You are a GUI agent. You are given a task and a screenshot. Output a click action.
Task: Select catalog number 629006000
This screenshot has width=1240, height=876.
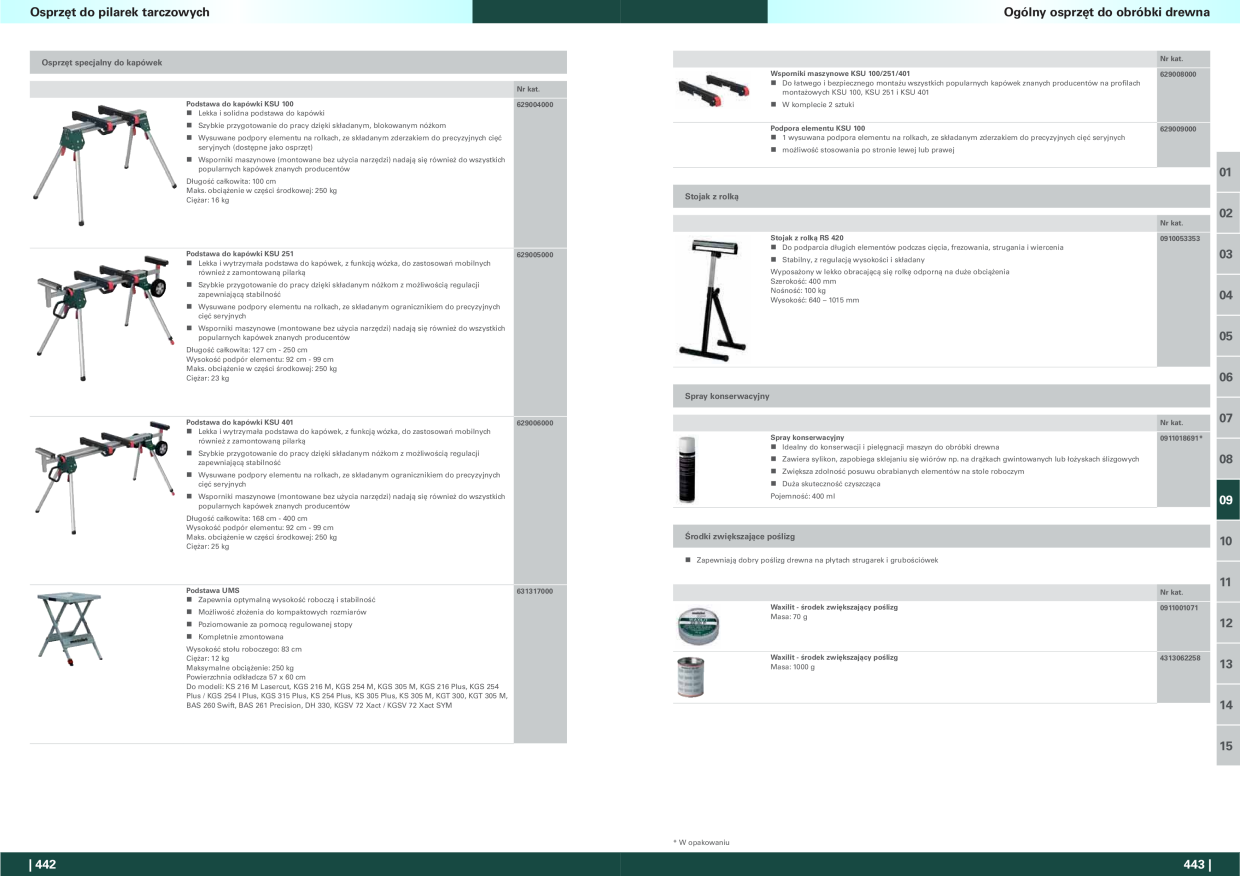(535, 422)
